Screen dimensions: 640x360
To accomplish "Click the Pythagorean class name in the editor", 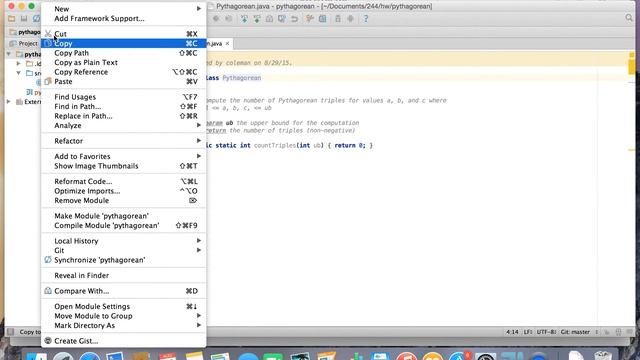I will coord(242,78).
